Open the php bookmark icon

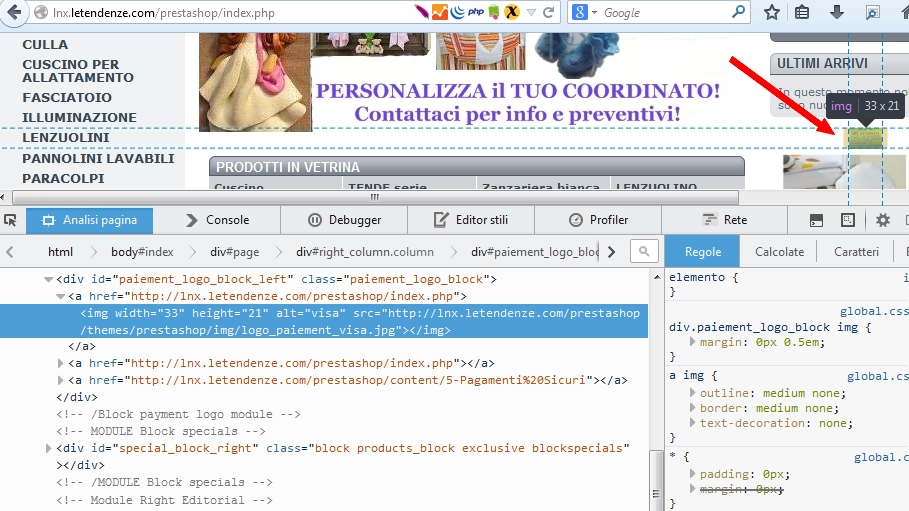[x=476, y=12]
